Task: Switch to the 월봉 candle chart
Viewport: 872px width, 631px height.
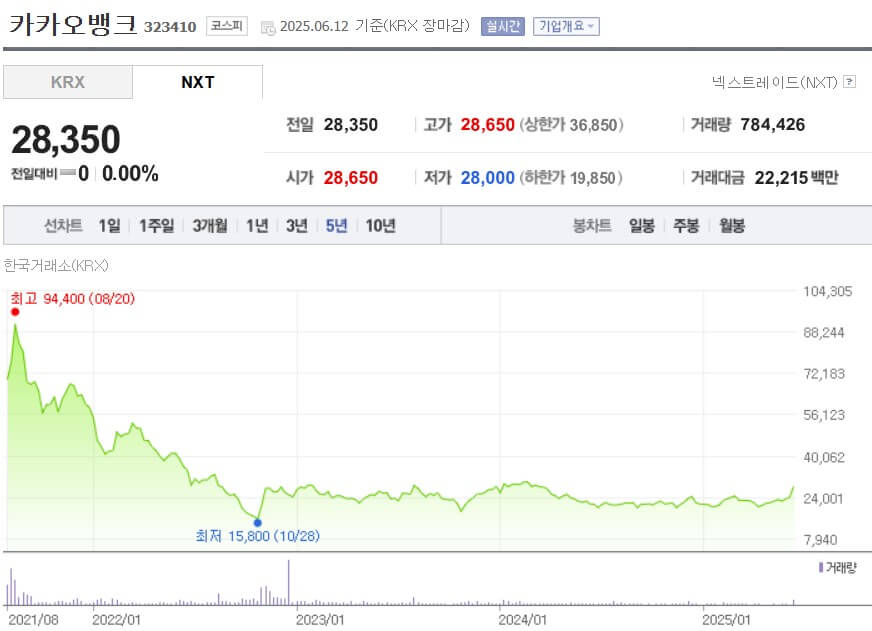Action: pyautogui.click(x=731, y=226)
